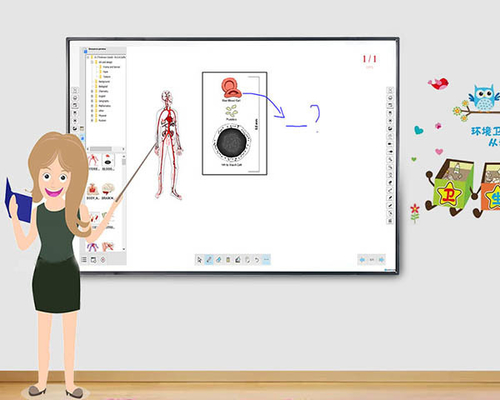
Task: Click the Resource panel title tab
Action: tap(97, 49)
